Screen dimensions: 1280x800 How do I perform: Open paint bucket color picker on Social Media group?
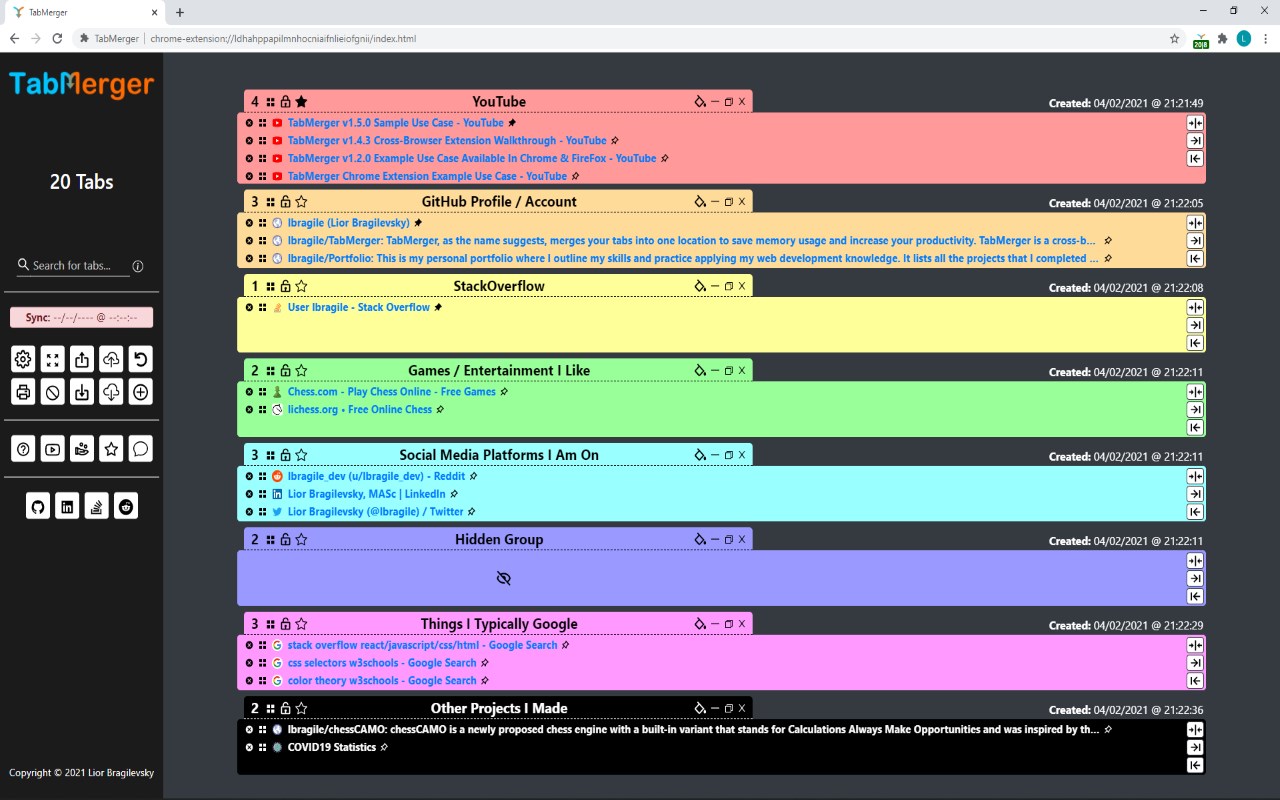(x=700, y=455)
